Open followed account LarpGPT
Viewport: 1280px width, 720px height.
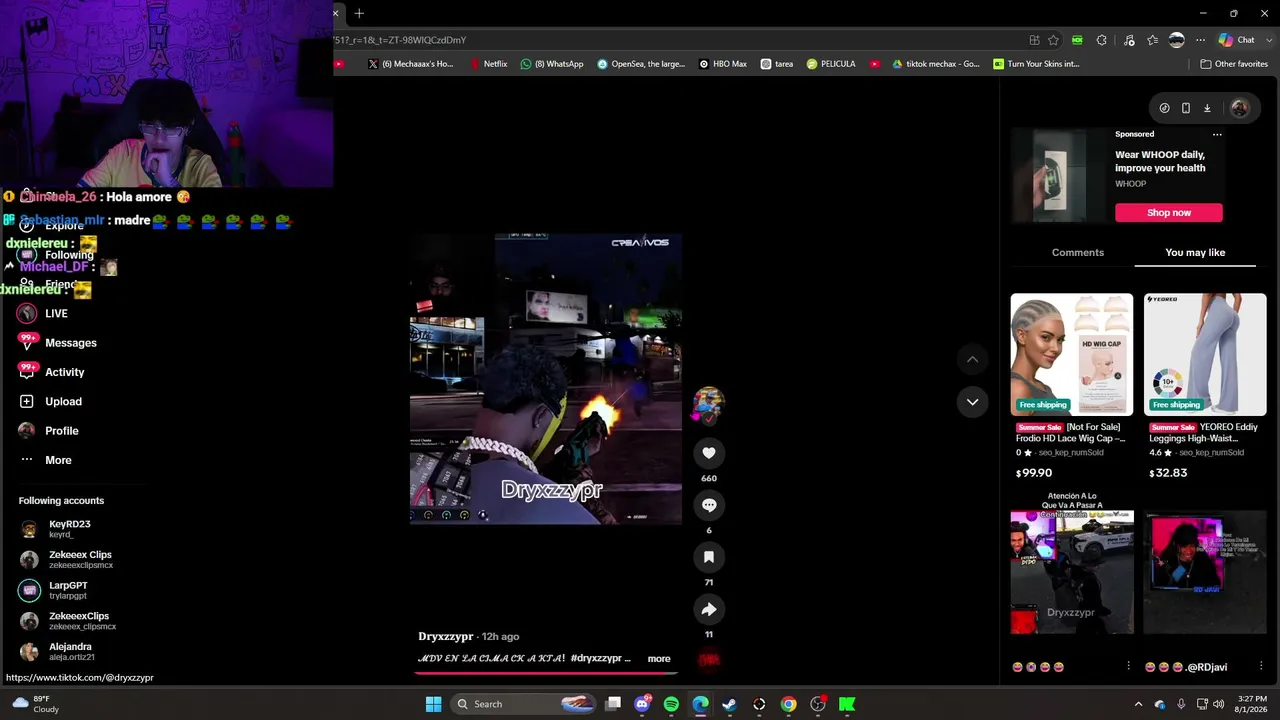pyautogui.click(x=55, y=590)
